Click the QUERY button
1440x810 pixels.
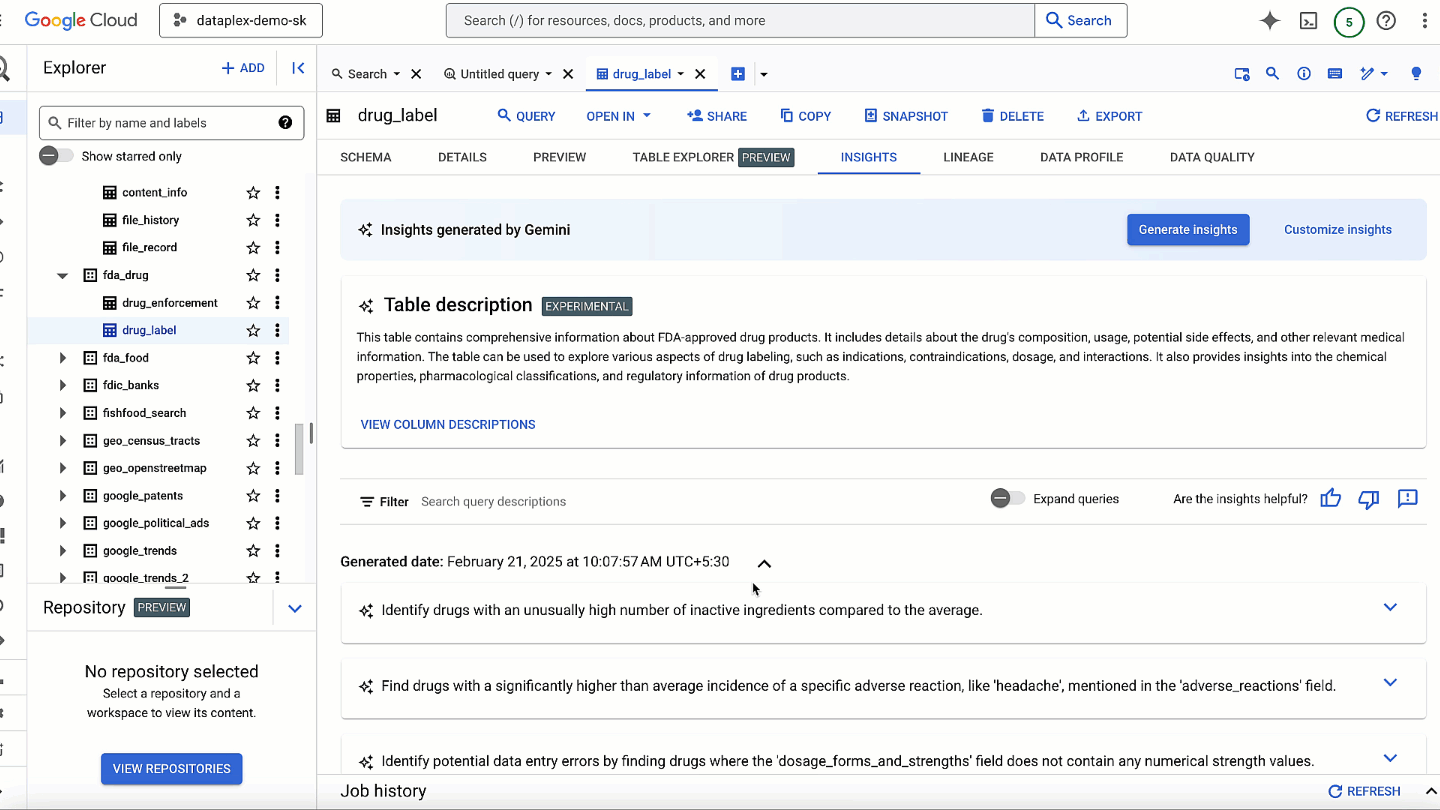pos(526,116)
